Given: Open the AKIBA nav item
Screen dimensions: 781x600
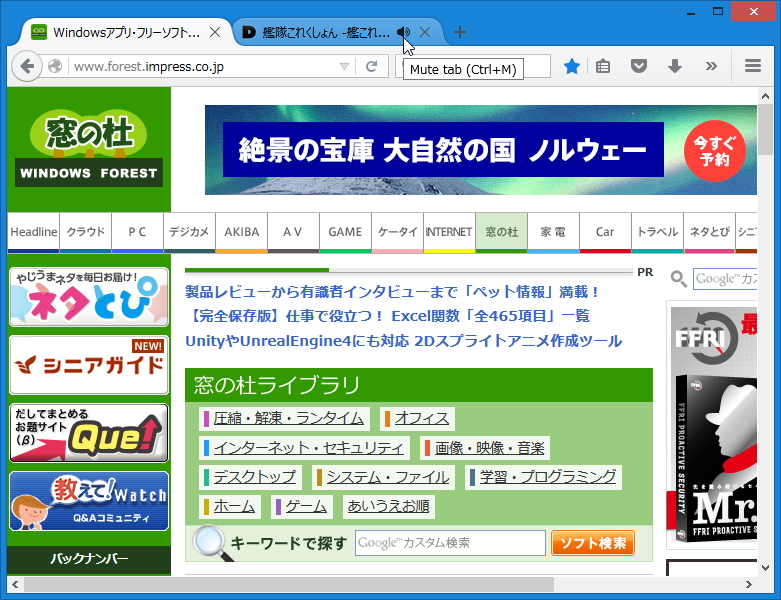Looking at the screenshot, I should (x=242, y=233).
